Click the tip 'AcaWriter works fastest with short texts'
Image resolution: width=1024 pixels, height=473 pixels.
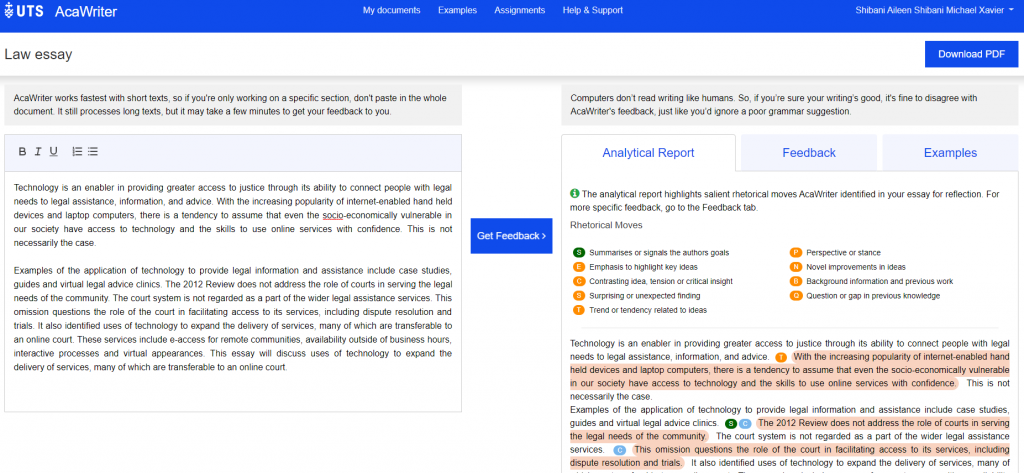pyautogui.click(x=233, y=105)
